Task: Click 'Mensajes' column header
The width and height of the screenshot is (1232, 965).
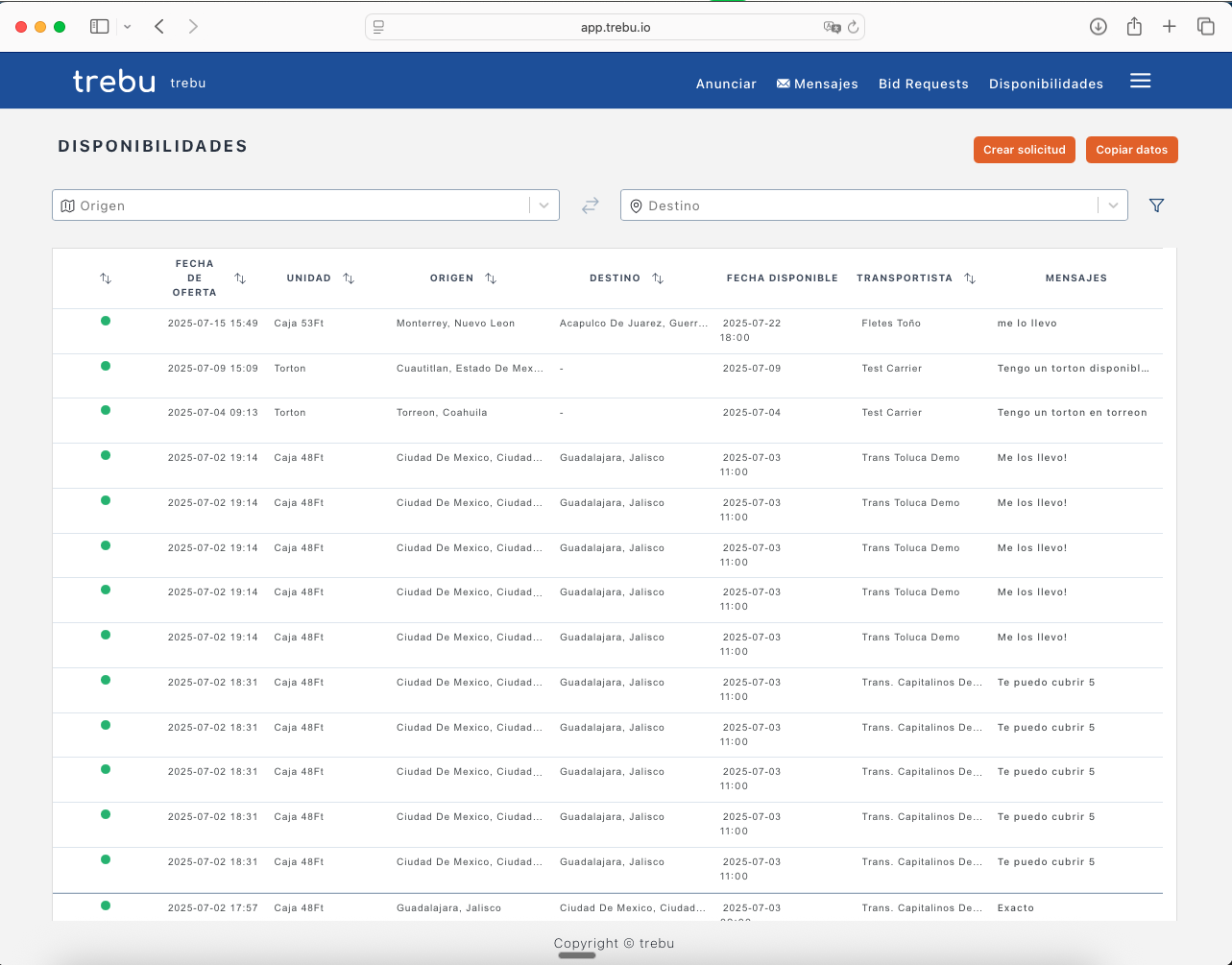Action: click(x=1075, y=278)
